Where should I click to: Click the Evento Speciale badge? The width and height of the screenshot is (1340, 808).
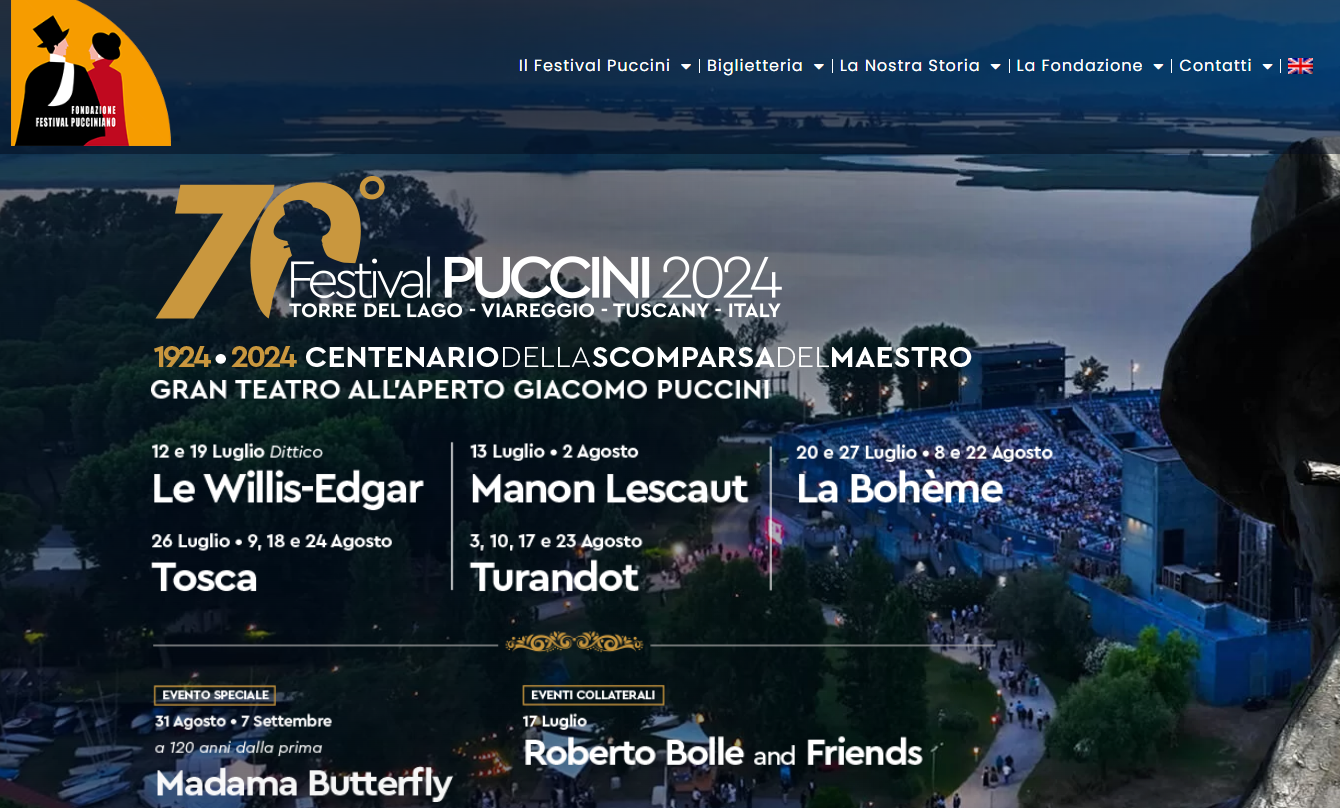215,695
